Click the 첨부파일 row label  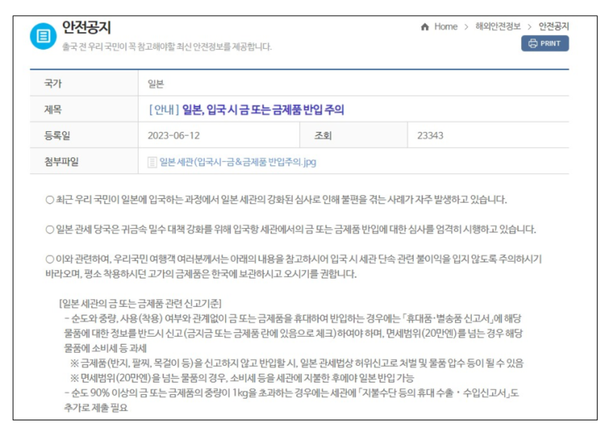[62, 161]
